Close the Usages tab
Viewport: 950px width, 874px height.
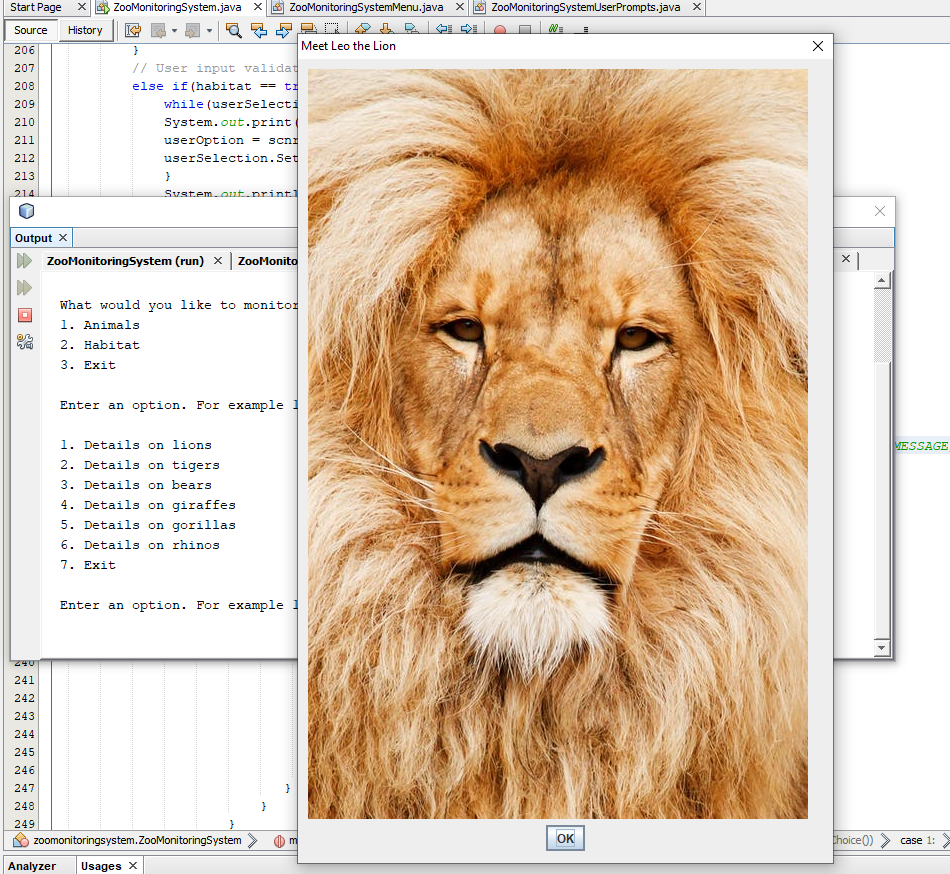(133, 865)
